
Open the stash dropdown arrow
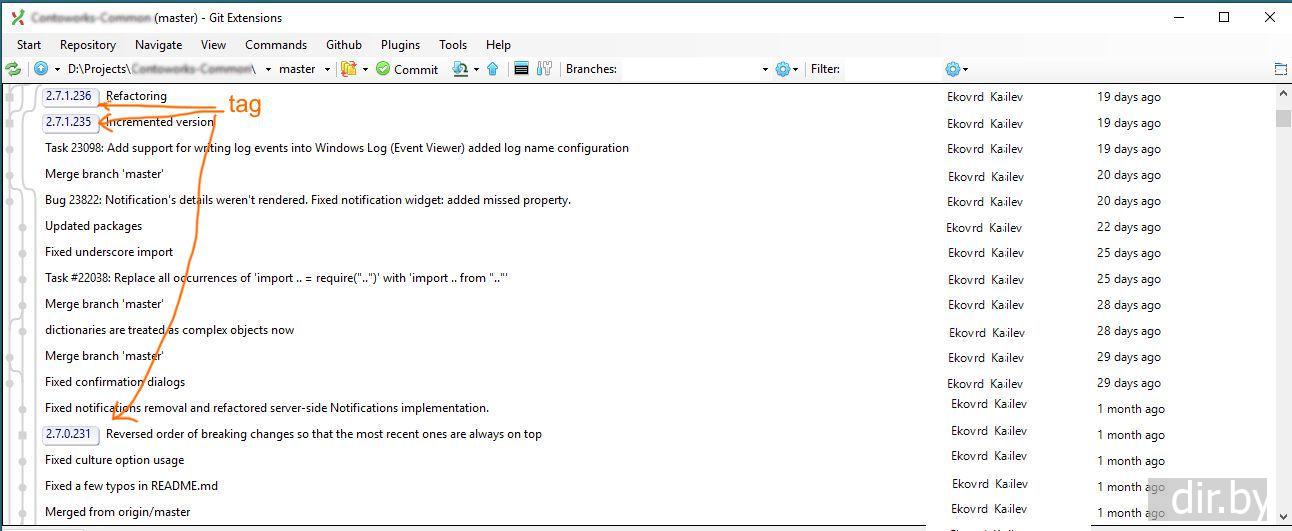coord(366,70)
